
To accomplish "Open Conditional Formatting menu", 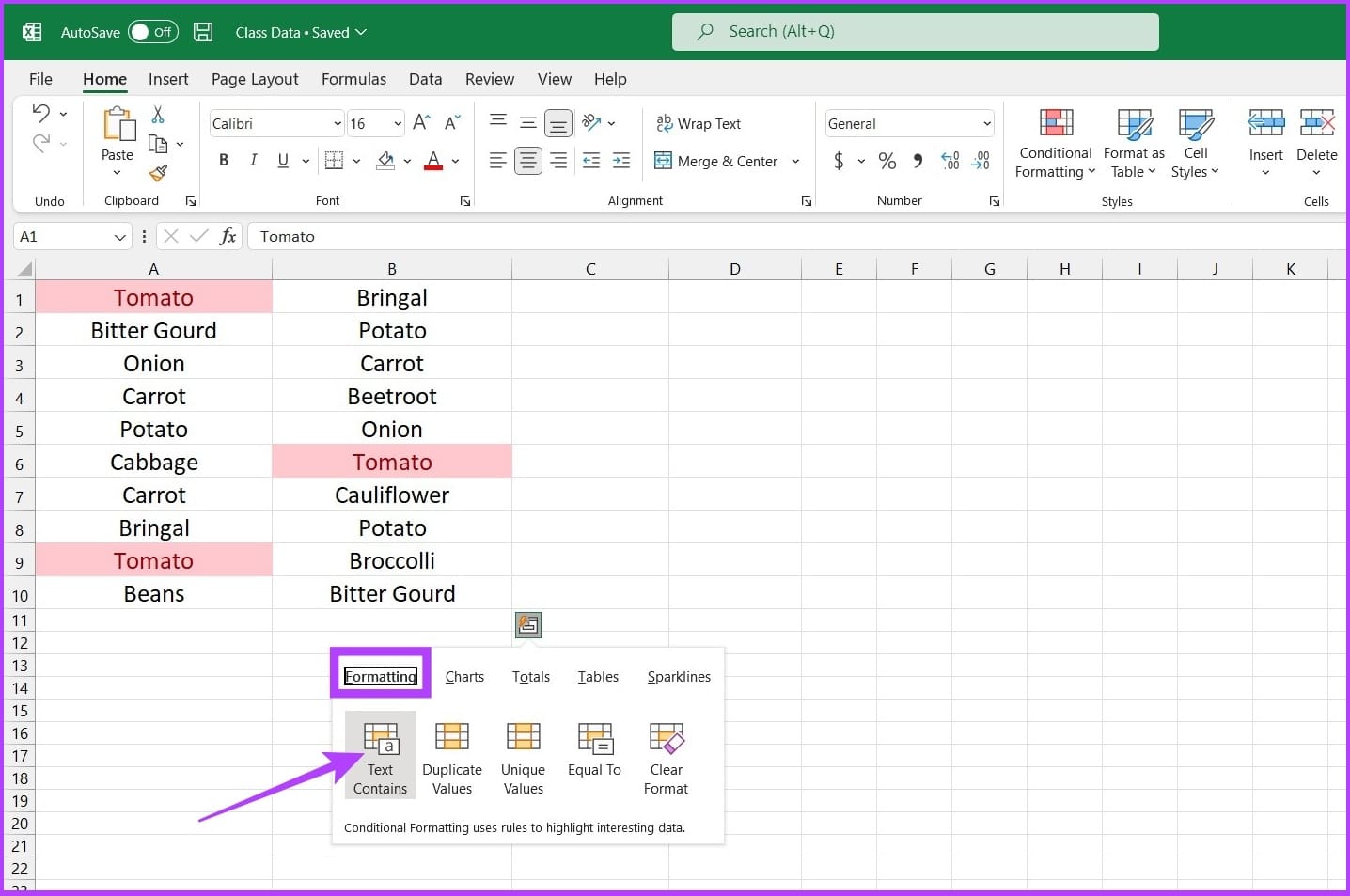I will (1056, 143).
